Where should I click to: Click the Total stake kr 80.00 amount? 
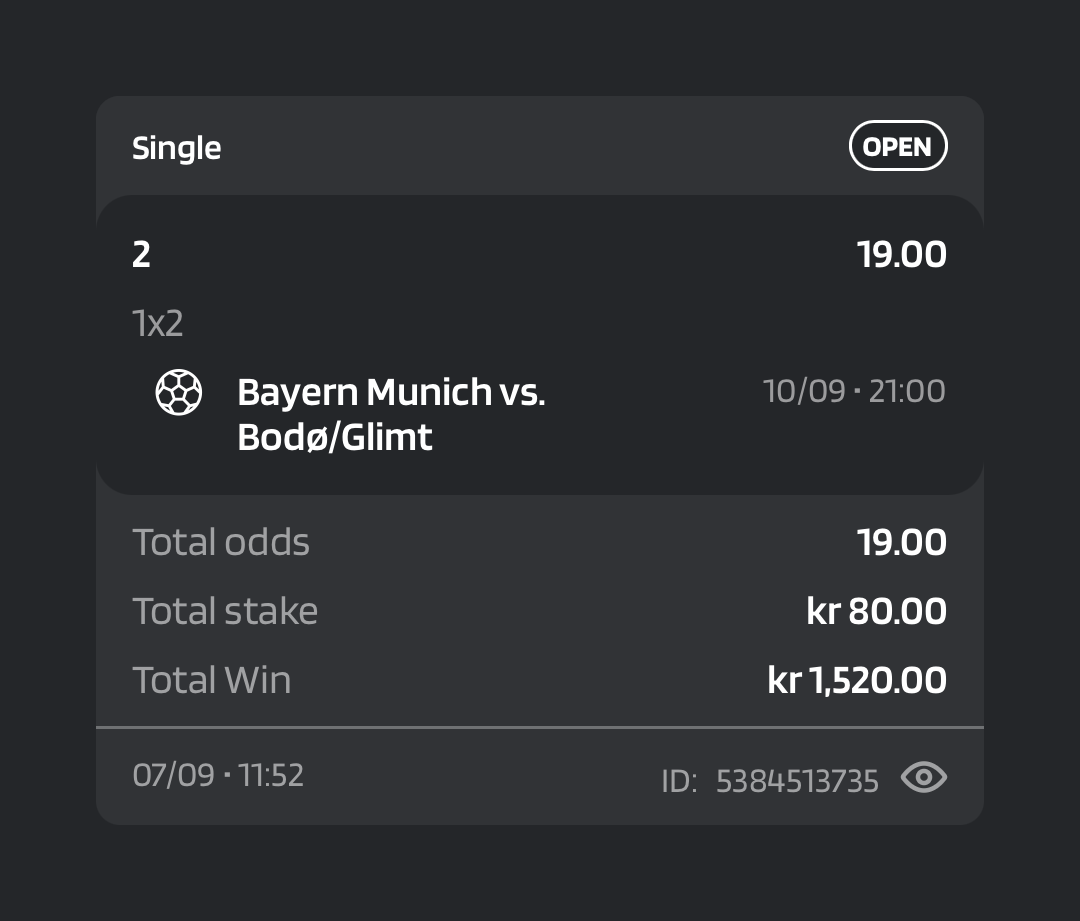[876, 612]
